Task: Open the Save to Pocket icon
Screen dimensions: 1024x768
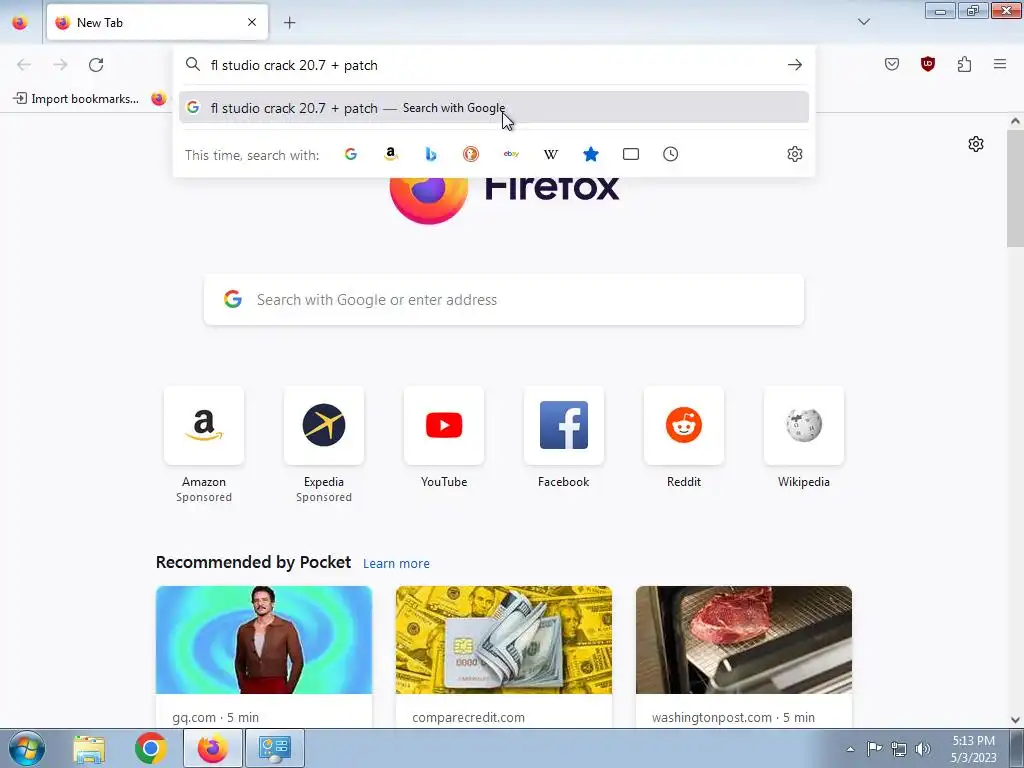Action: click(x=892, y=64)
